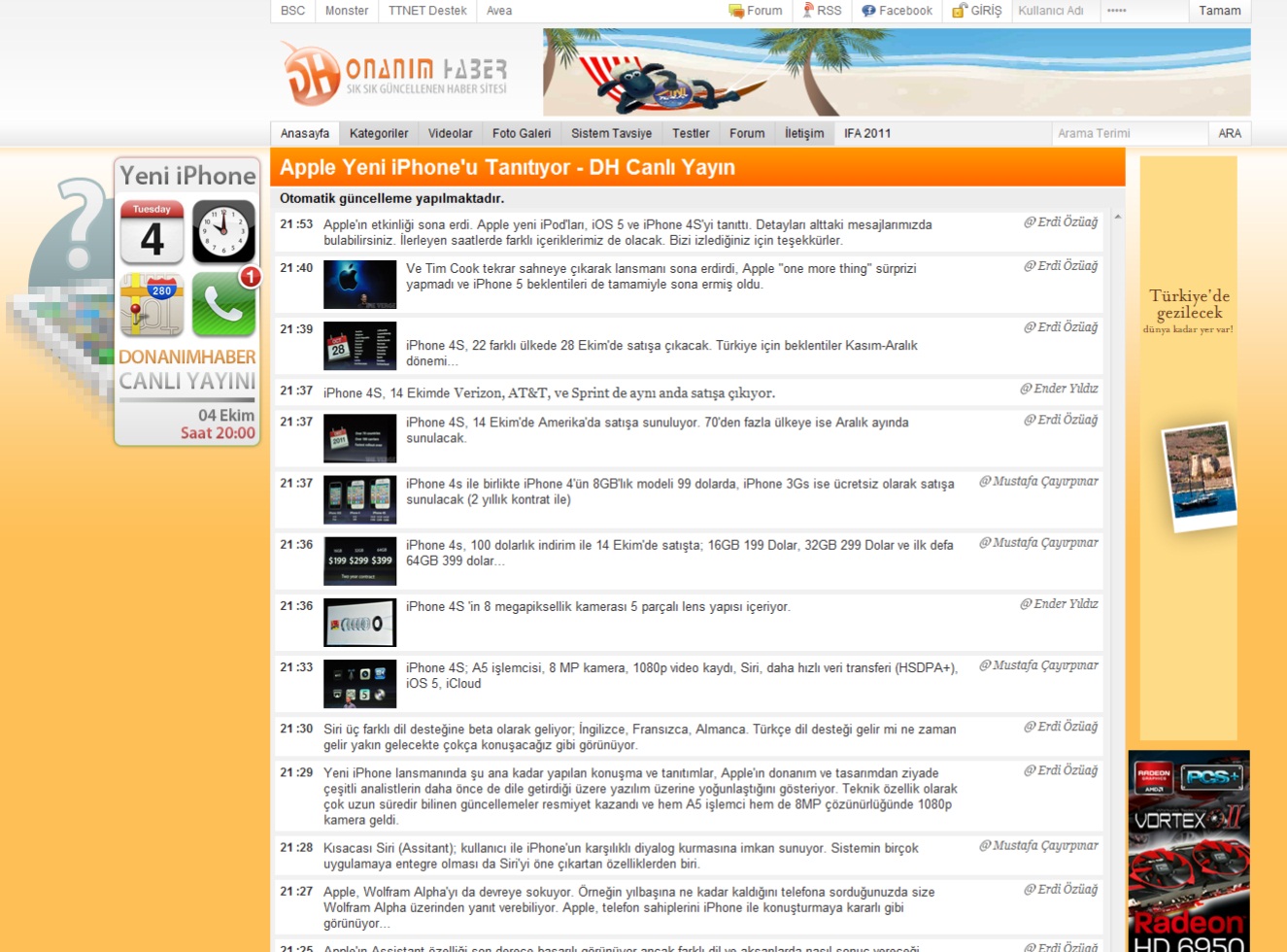Click the Tamam login button
The image size is (1287, 952).
1220,11
